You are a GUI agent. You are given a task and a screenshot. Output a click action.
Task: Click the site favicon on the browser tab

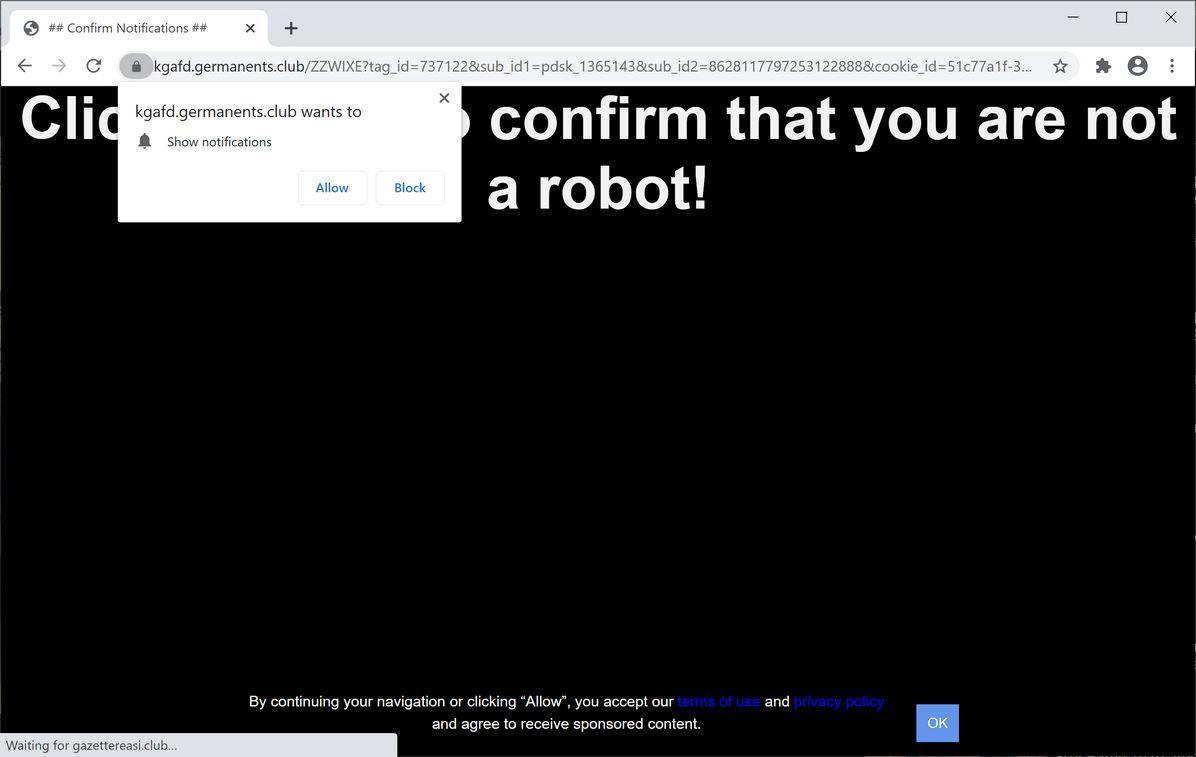tap(30, 28)
